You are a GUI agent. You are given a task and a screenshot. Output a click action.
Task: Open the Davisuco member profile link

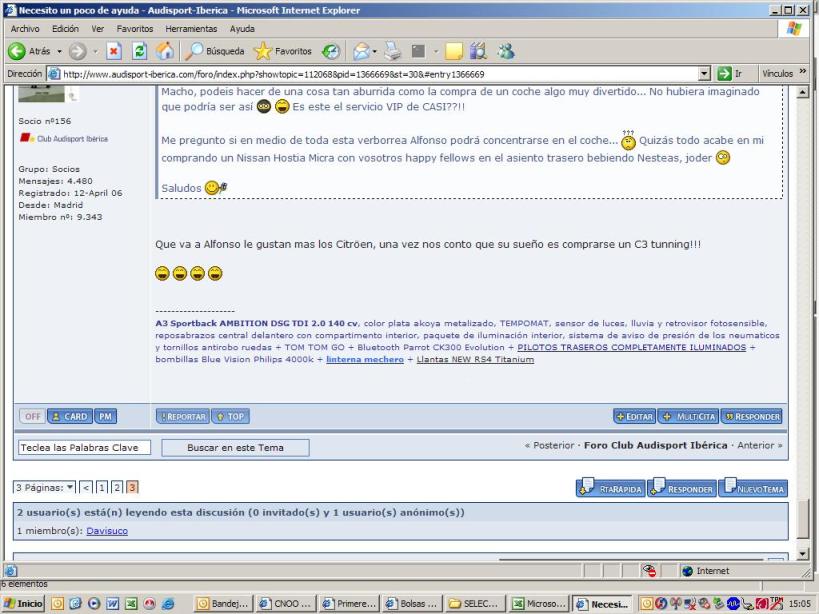(107, 530)
